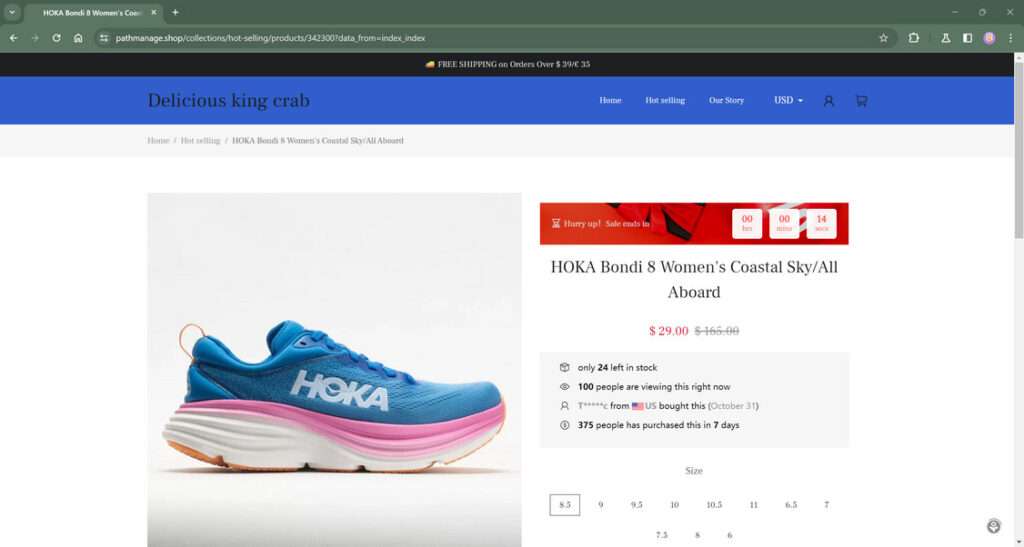Open the browser home page

78,38
